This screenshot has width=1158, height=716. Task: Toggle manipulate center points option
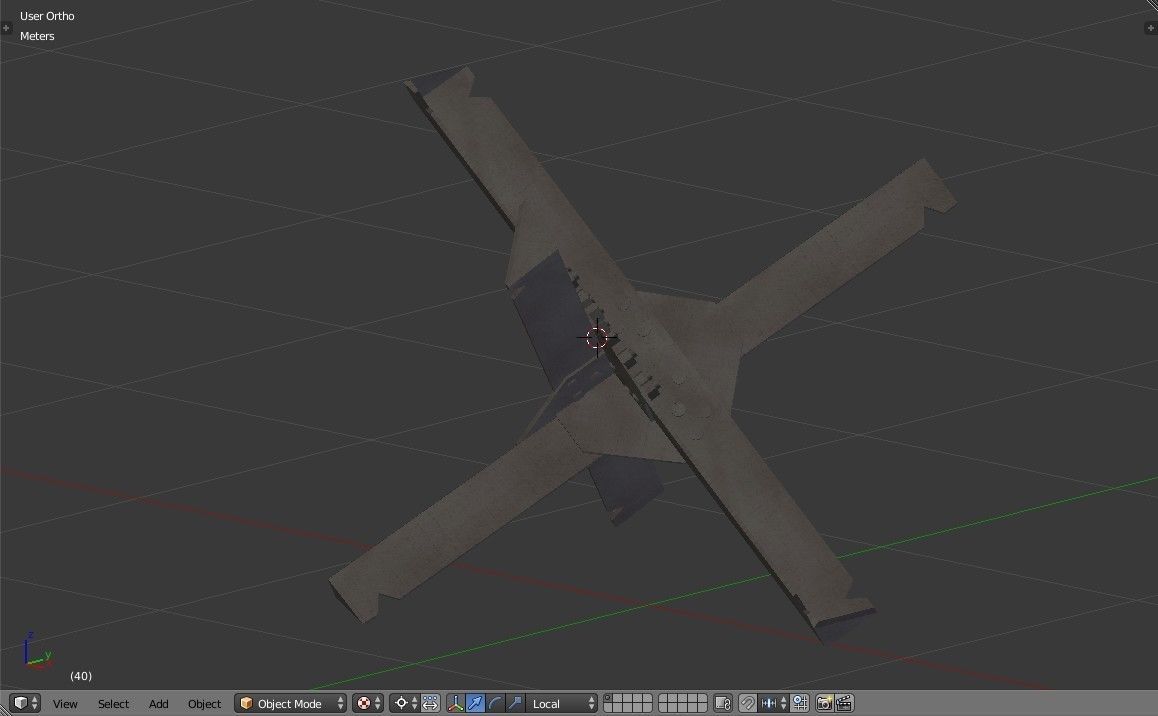click(x=430, y=704)
